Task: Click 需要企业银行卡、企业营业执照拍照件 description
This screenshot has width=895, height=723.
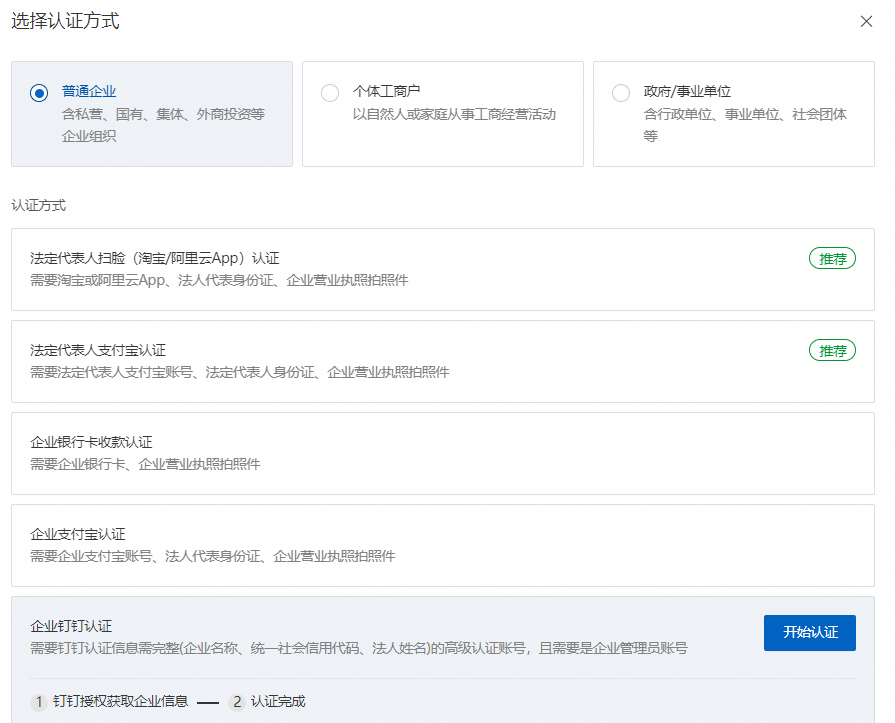Action: click(146, 464)
